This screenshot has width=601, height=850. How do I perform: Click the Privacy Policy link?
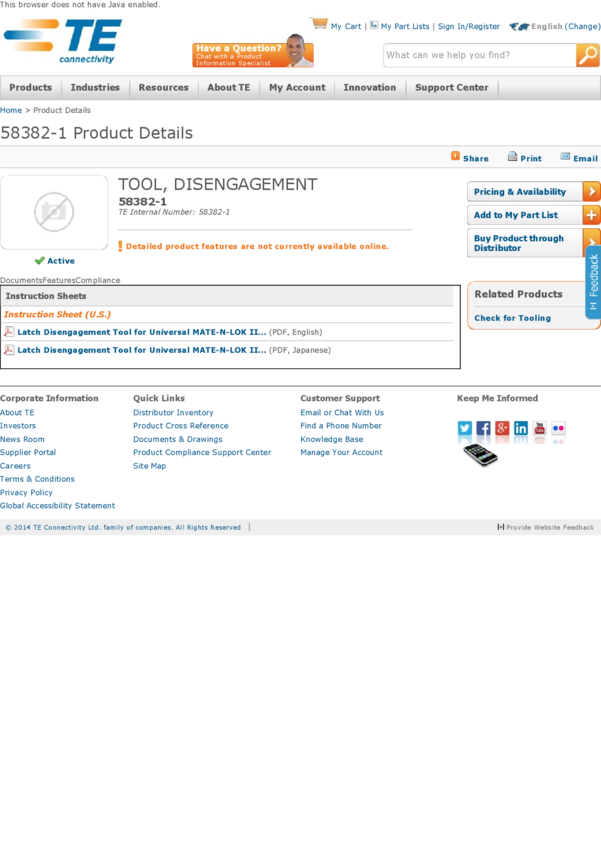pos(26,492)
